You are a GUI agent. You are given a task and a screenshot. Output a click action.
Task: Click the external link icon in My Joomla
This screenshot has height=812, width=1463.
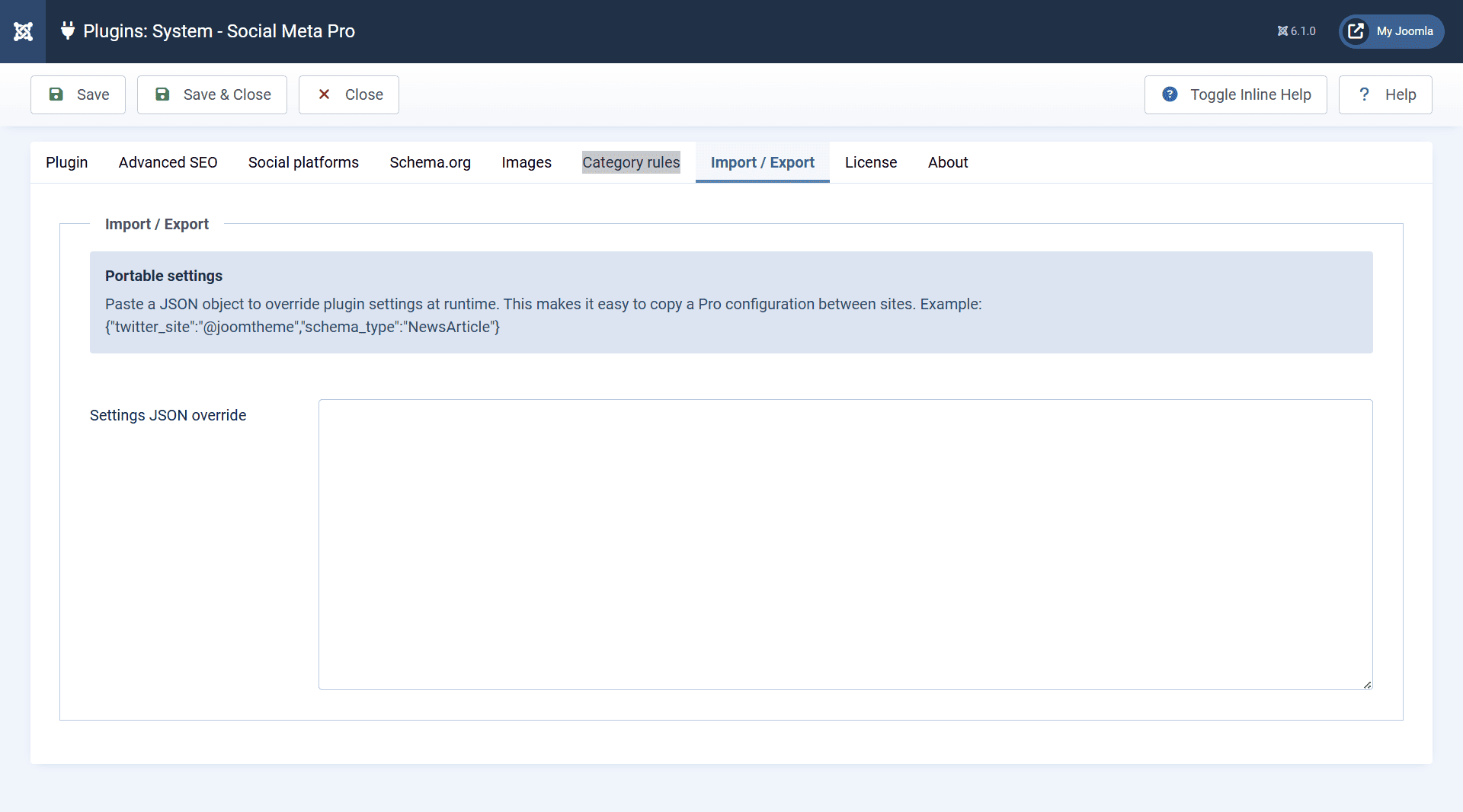(x=1356, y=31)
